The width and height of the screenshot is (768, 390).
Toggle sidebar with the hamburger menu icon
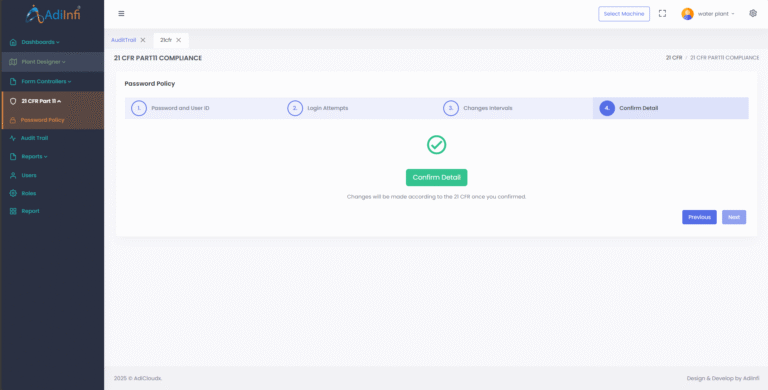121,14
